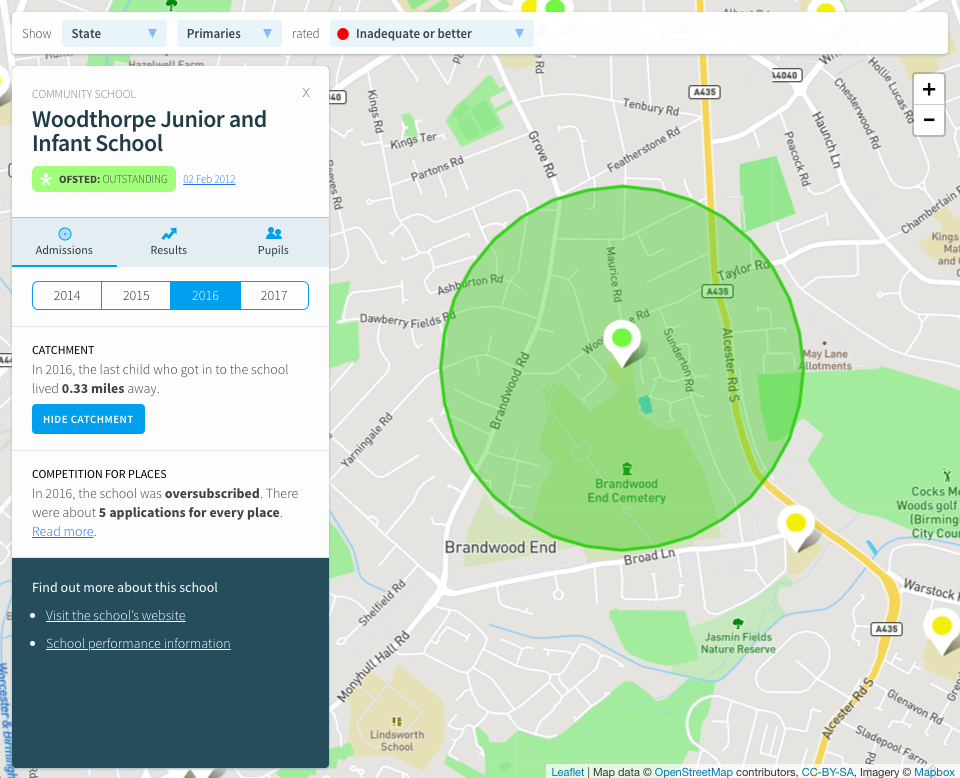This screenshot has height=778, width=960.
Task: Click the Monyhull Hall Rd label
Action: [373, 667]
